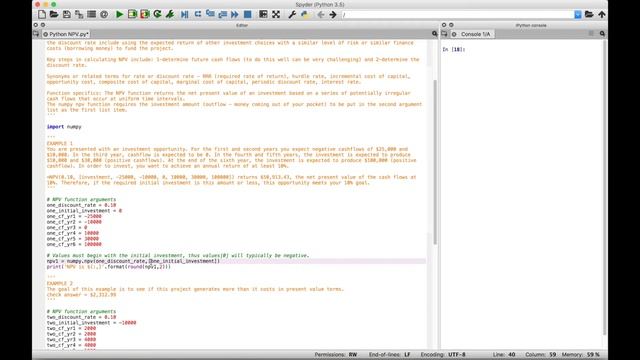Toggle fullscreen mode icon
This screenshot has width=640, height=360.
pos(276,14)
